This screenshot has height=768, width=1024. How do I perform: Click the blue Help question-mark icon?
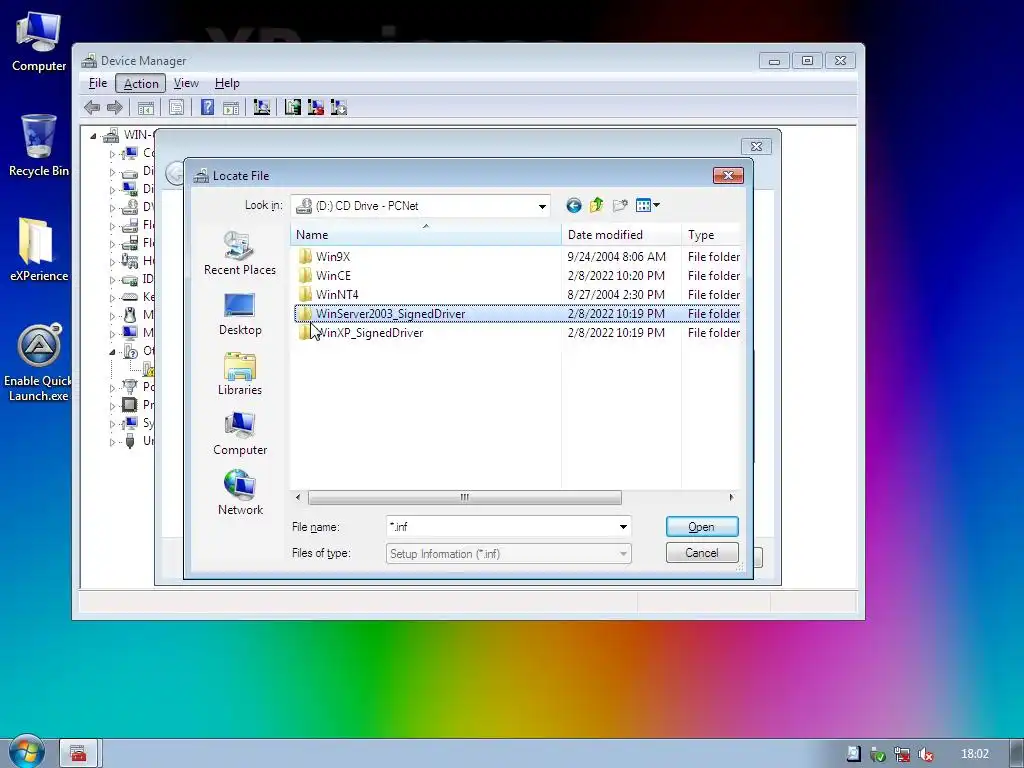(208, 108)
